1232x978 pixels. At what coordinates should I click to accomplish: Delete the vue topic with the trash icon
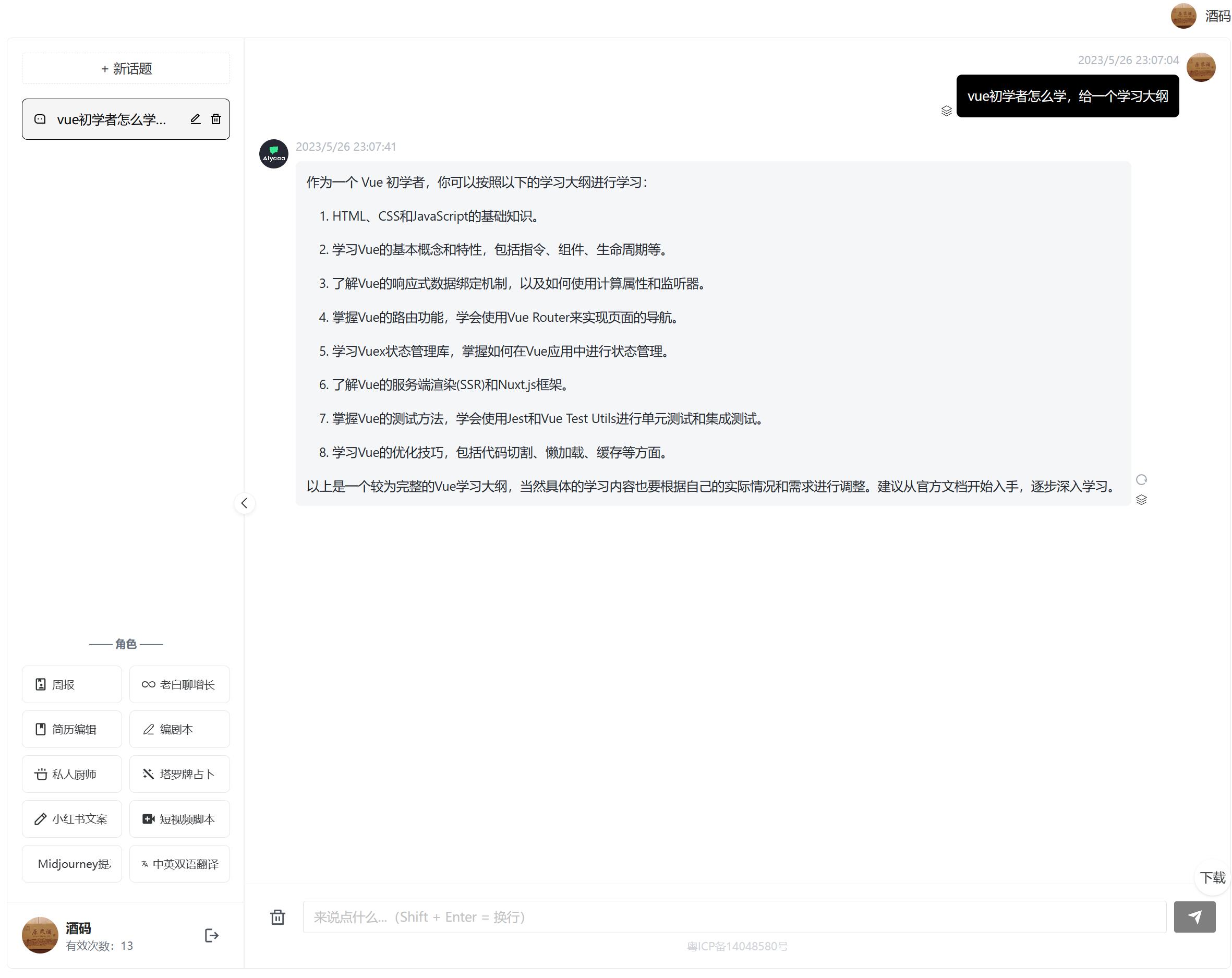[x=215, y=119]
